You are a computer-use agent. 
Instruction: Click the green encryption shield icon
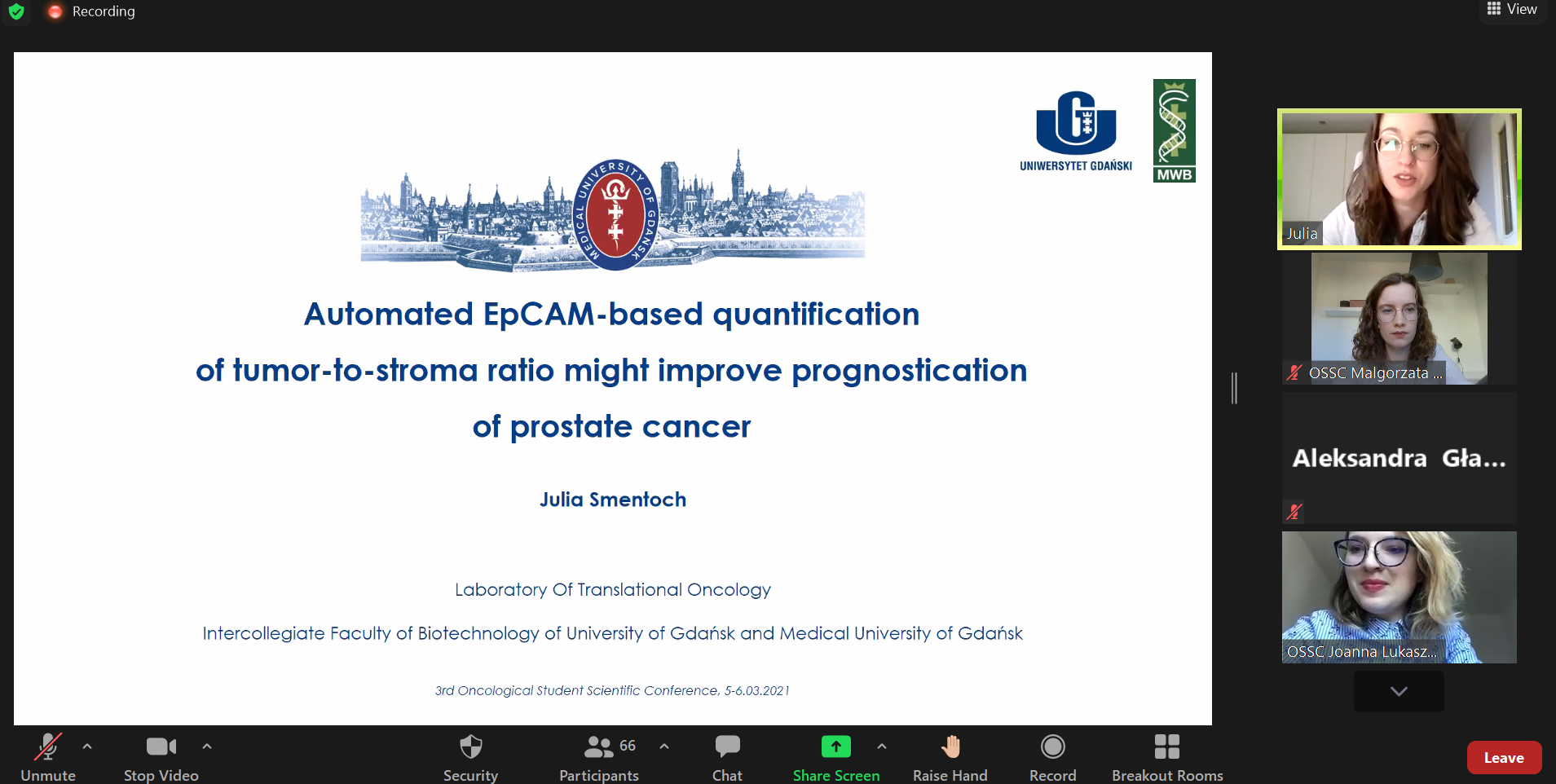coord(16,11)
